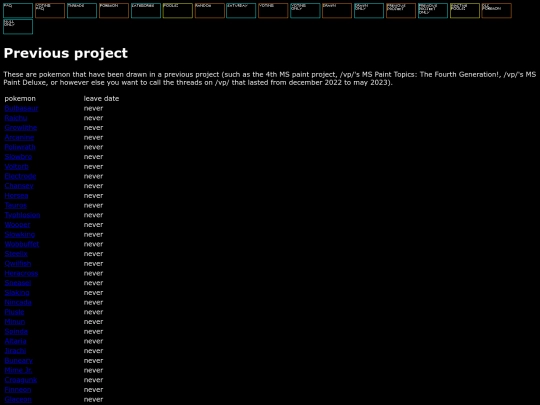
Task: Open the Croagunk link
Action: pos(21,380)
